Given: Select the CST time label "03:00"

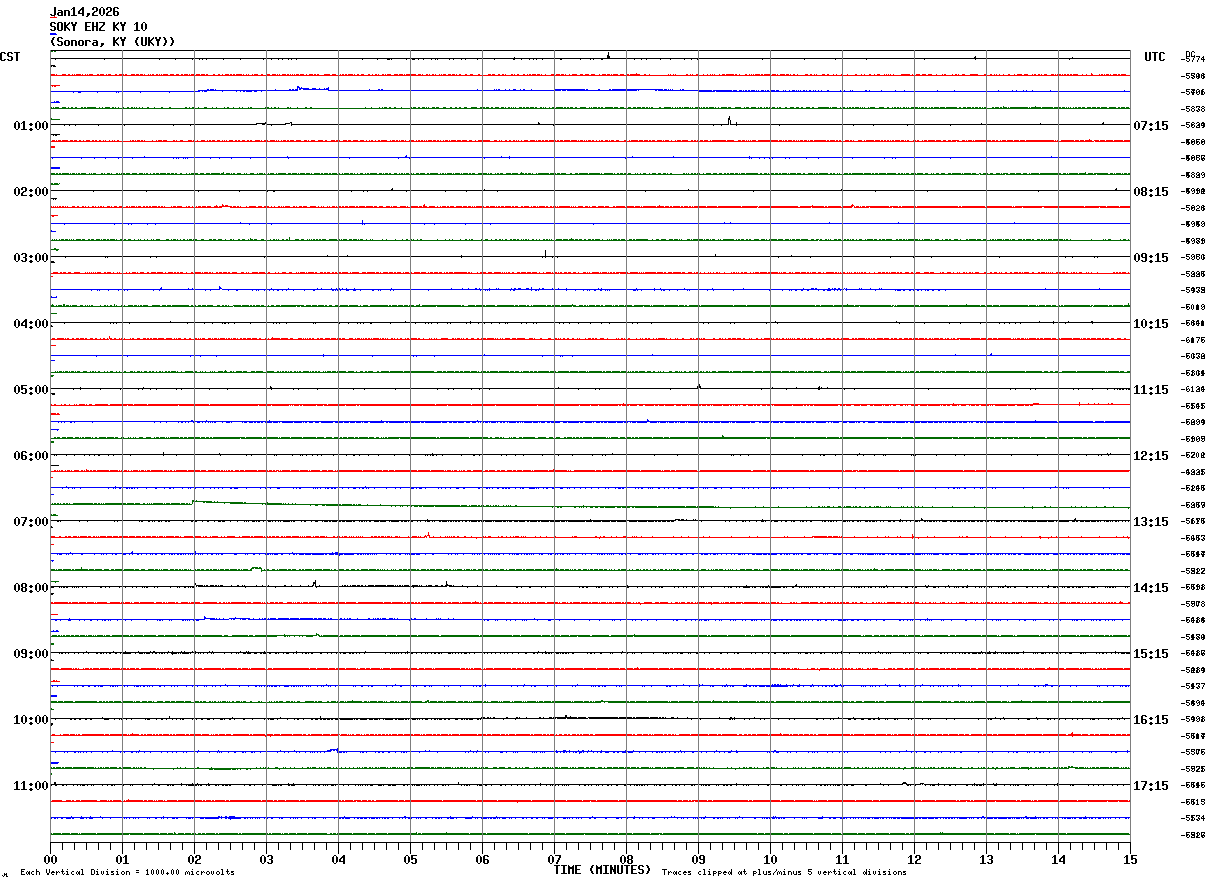Looking at the screenshot, I should click(x=31, y=258).
